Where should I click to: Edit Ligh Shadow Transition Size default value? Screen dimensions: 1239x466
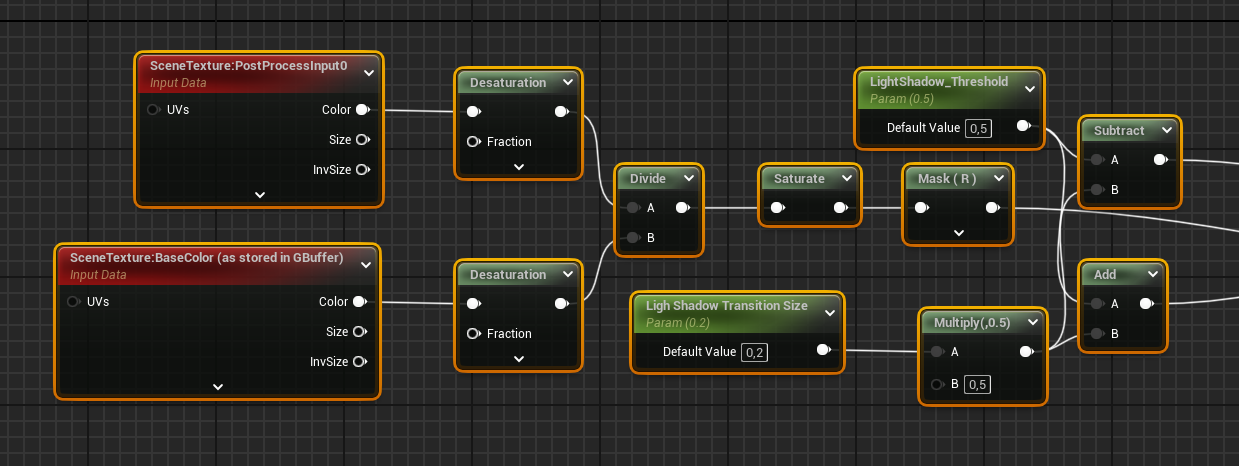(x=754, y=352)
